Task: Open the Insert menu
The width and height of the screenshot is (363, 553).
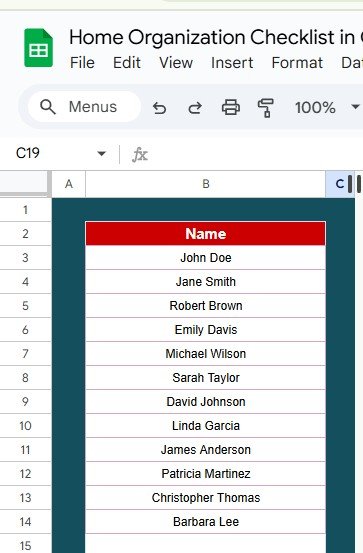Action: 232,63
